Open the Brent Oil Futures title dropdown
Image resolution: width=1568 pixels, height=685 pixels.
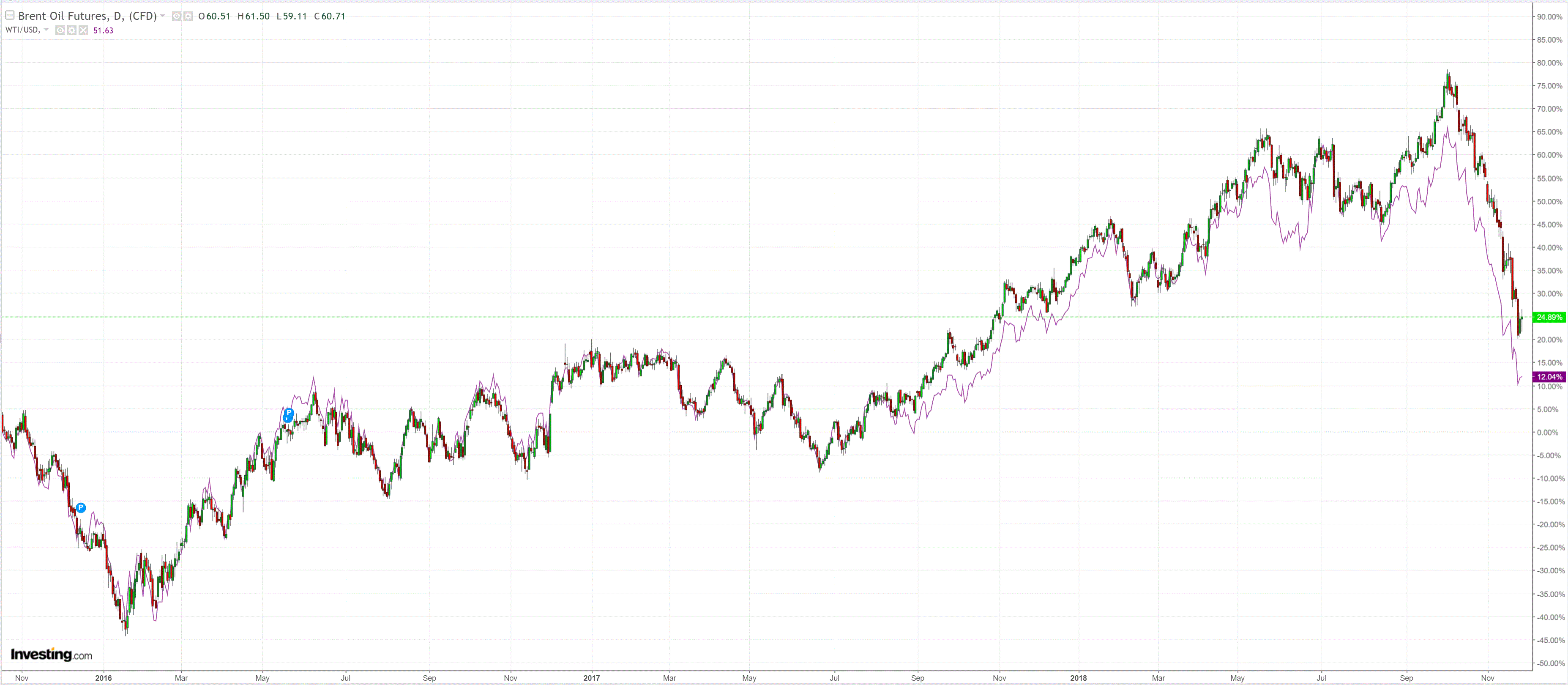click(x=163, y=16)
